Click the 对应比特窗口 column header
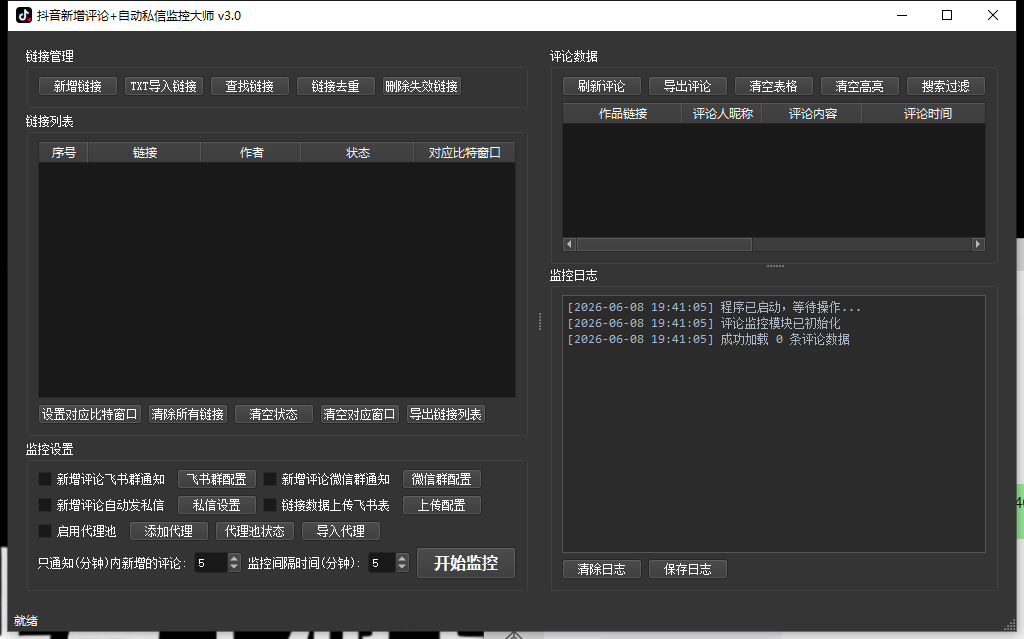 tap(464, 153)
